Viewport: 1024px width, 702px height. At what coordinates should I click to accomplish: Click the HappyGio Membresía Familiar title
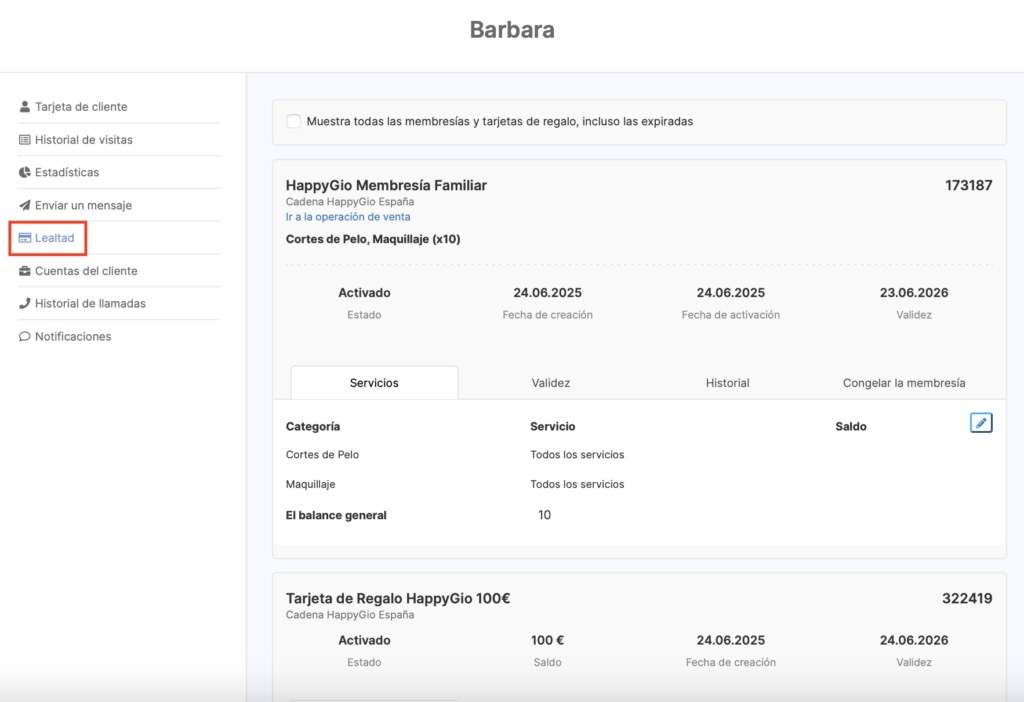386,185
